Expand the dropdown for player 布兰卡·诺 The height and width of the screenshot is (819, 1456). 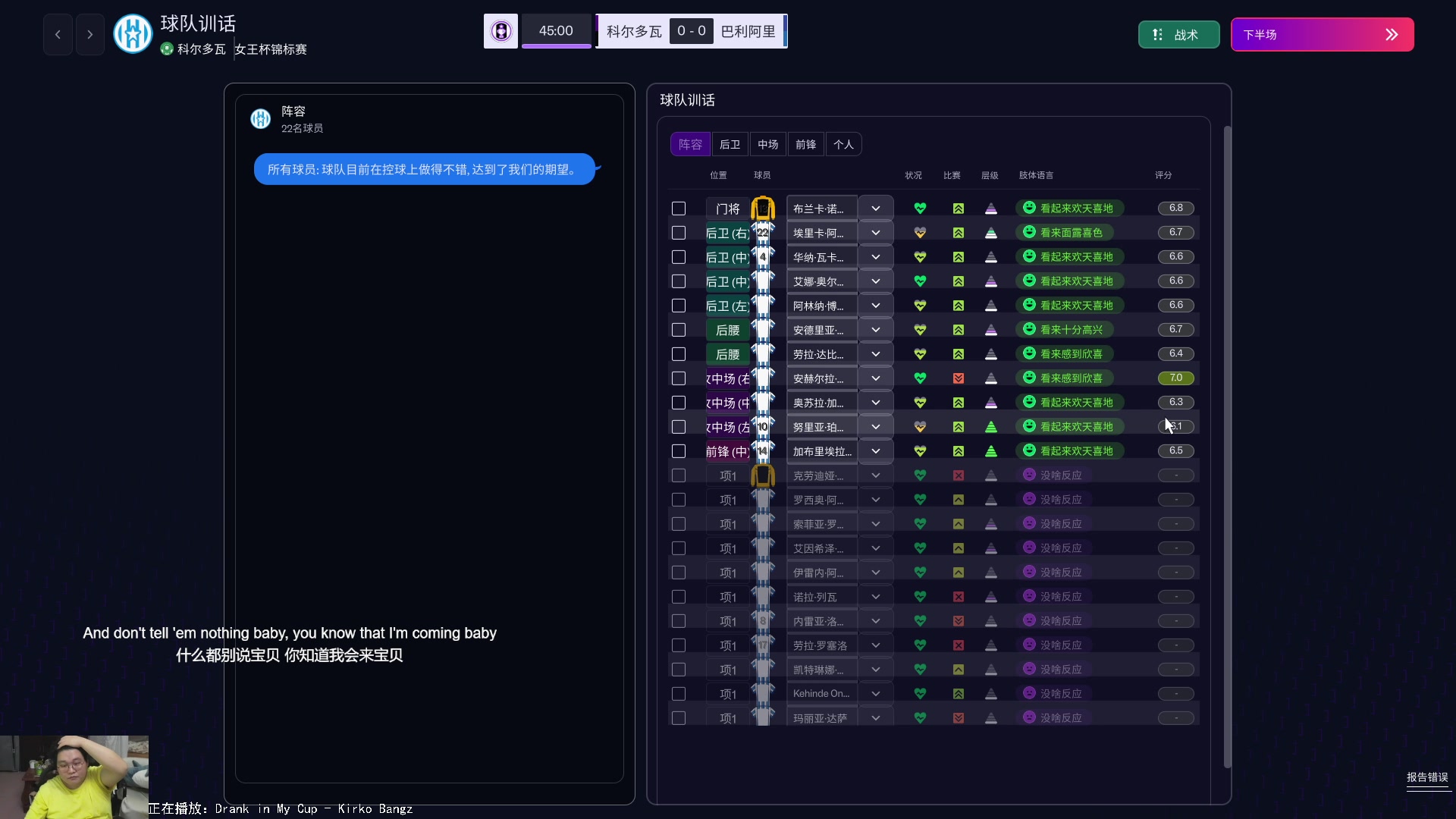pyautogui.click(x=876, y=208)
